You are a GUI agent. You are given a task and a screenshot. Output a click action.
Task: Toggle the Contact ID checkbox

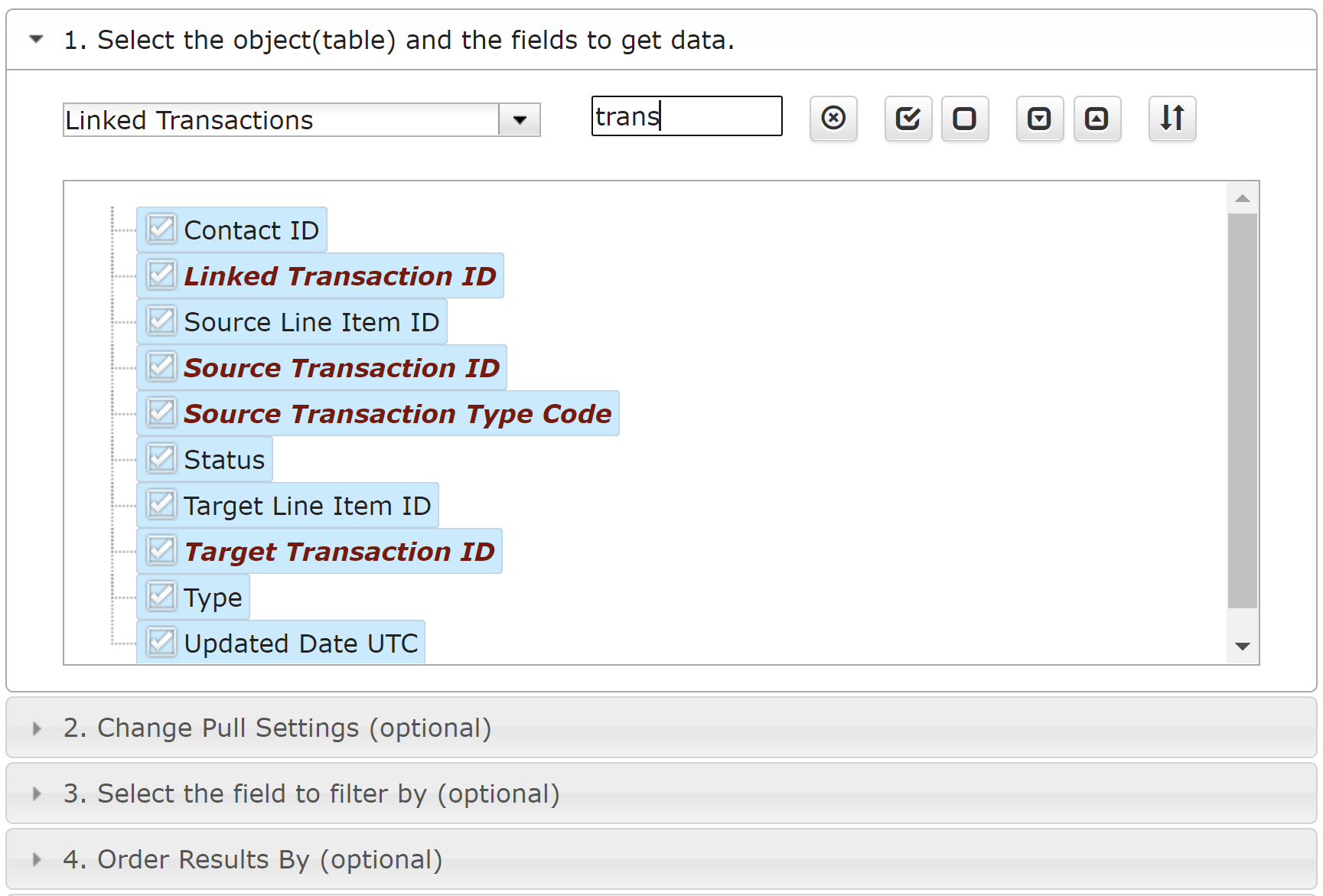[x=161, y=230]
